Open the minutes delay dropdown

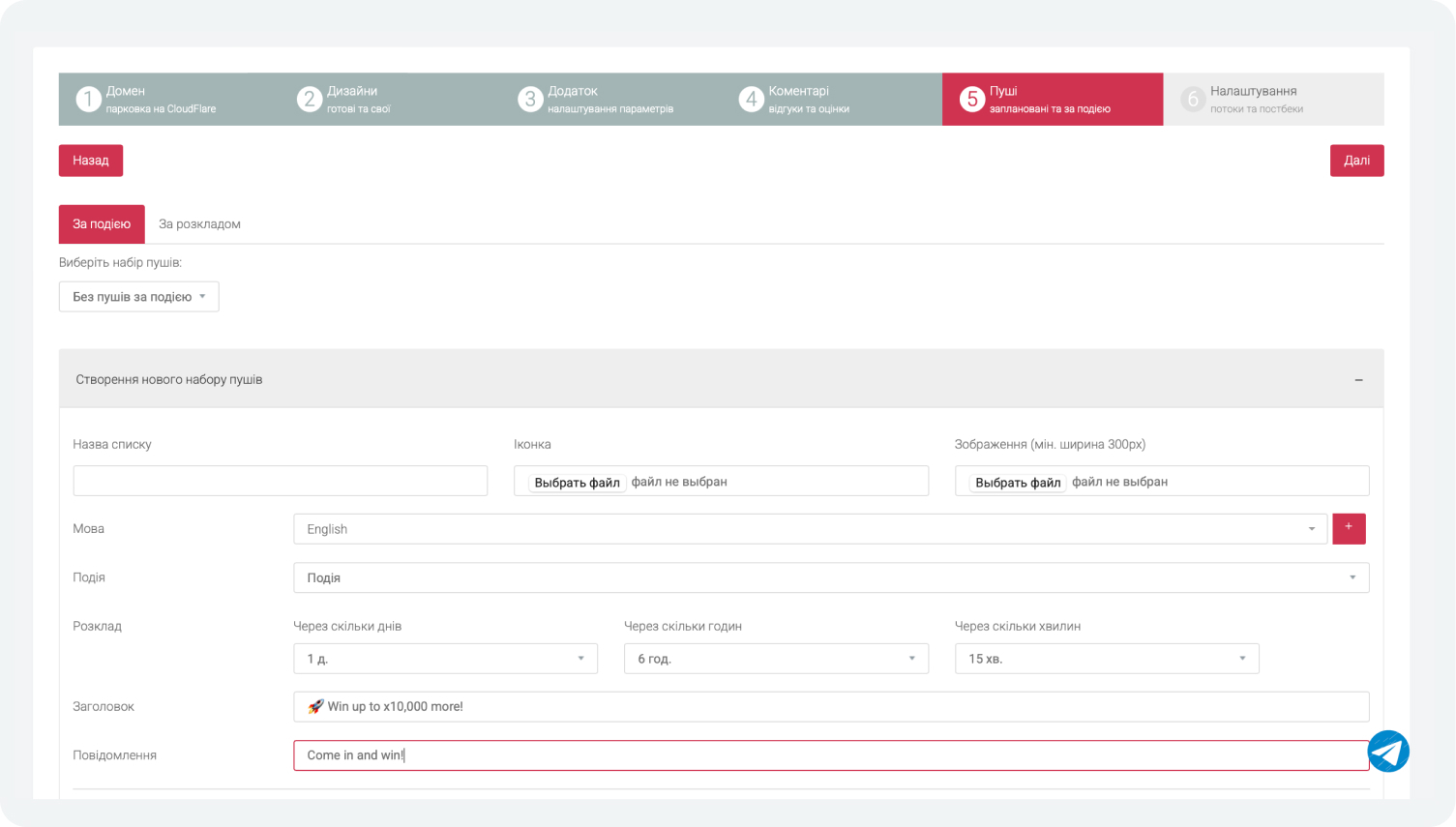pyautogui.click(x=1106, y=659)
